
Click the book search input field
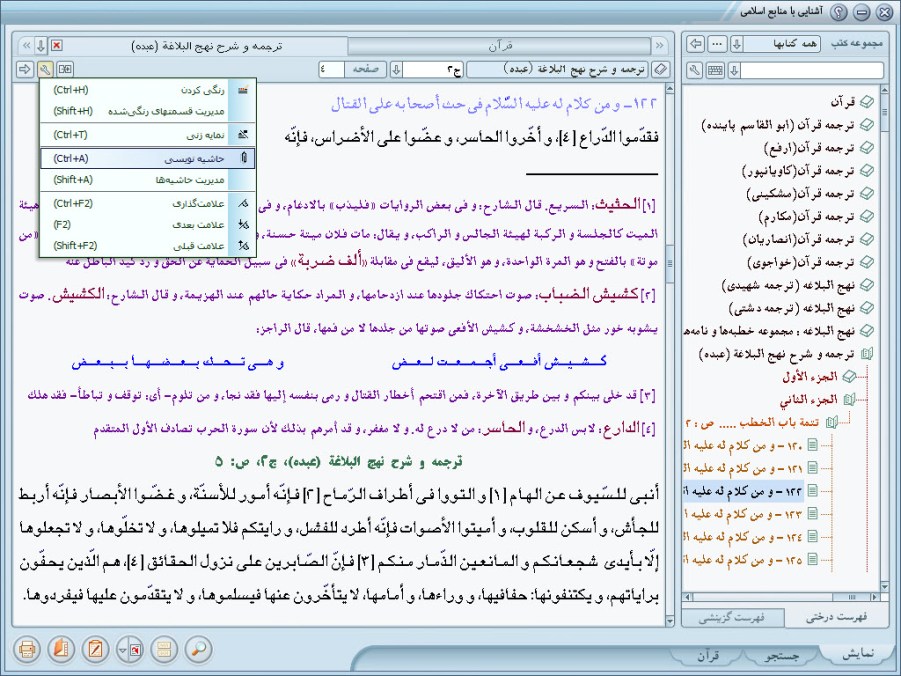(812, 71)
